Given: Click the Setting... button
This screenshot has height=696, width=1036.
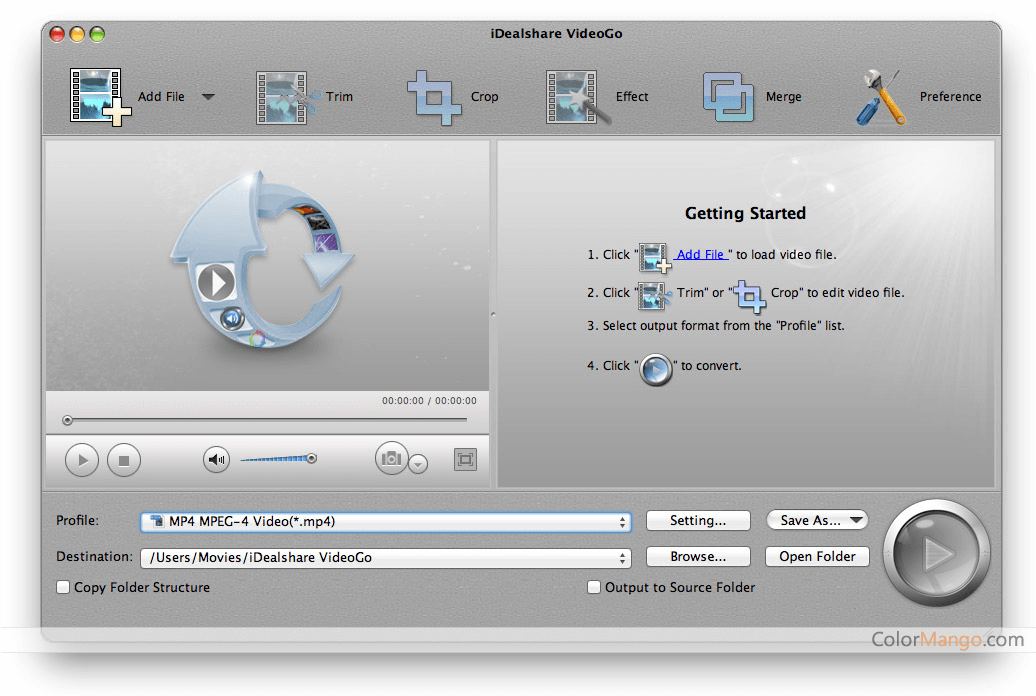Looking at the screenshot, I should pos(697,520).
